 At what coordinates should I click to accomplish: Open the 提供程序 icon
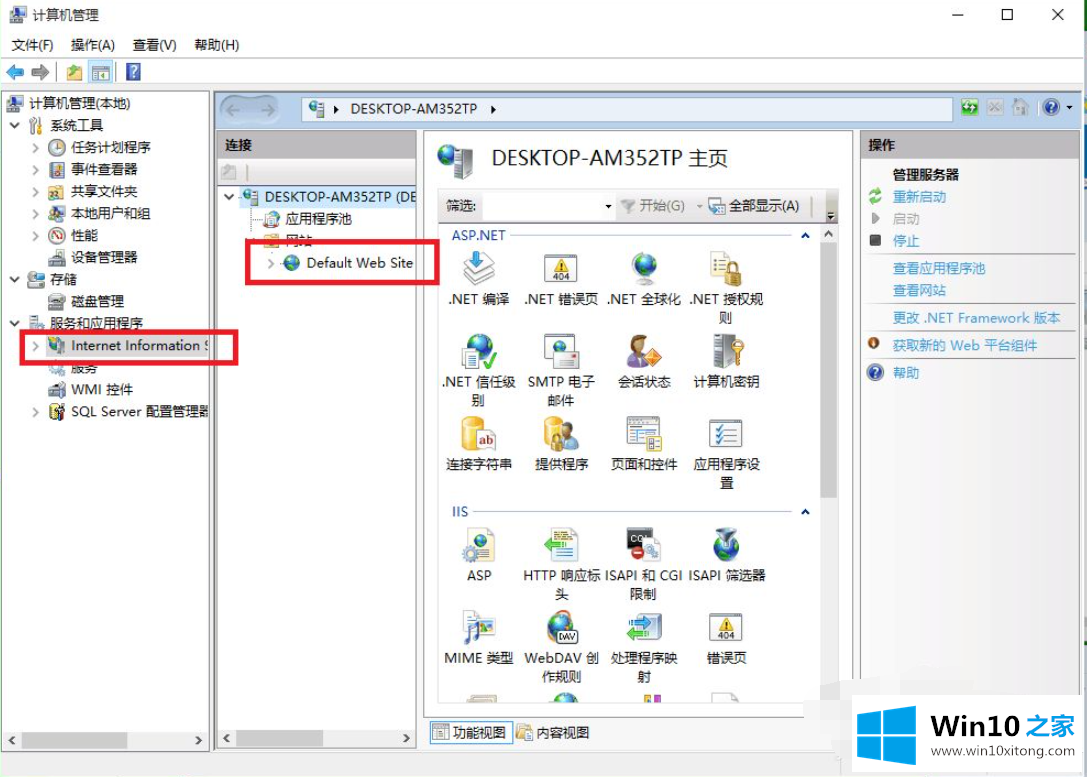point(560,434)
